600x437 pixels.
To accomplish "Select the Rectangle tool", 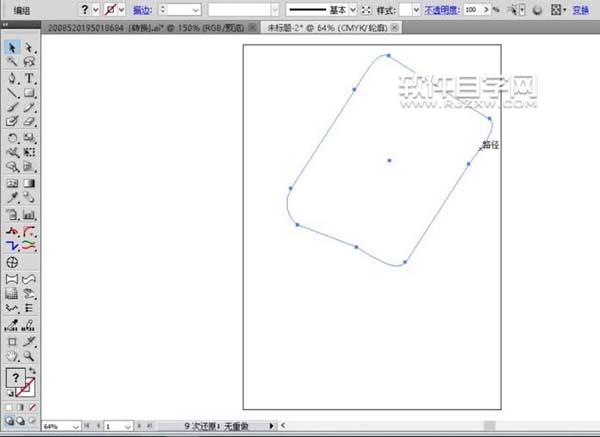I will click(29, 93).
